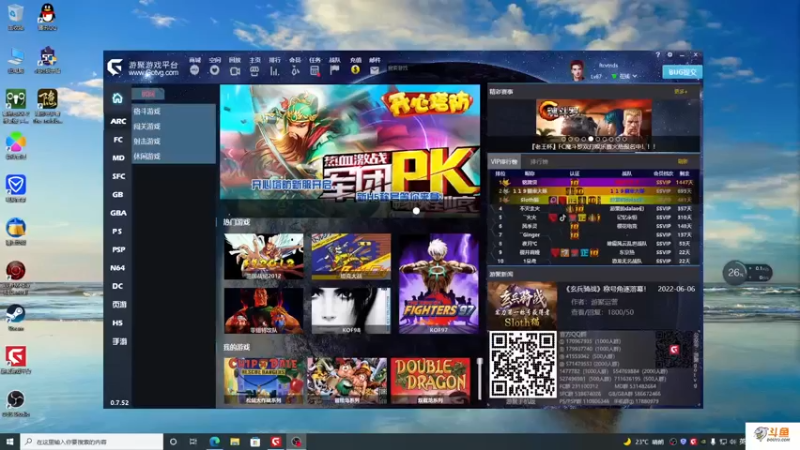This screenshot has height=450, width=800.
Task: Open the 邮件 mail envelope icon
Action: [374, 70]
